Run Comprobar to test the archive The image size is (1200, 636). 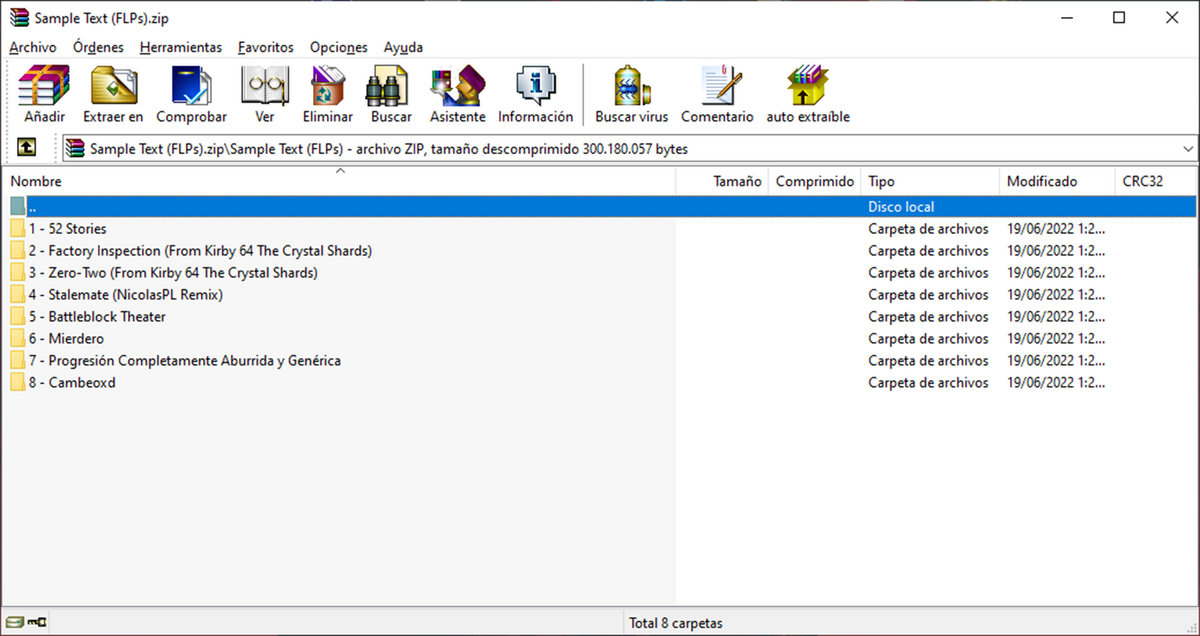tap(191, 94)
